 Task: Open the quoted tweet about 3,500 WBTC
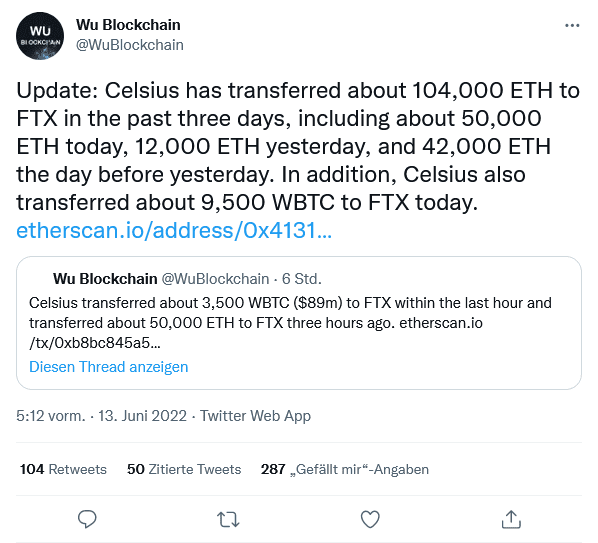click(299, 323)
